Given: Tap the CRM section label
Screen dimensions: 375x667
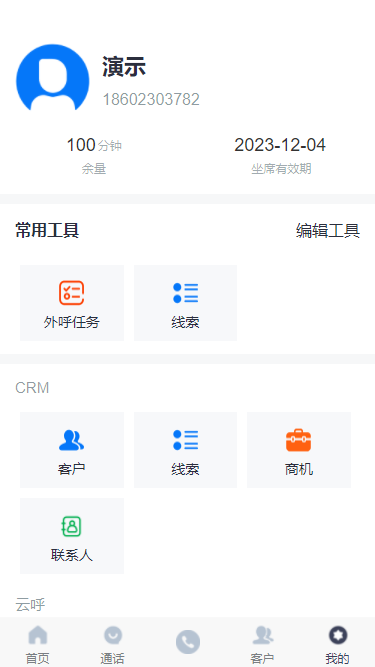Looking at the screenshot, I should (x=32, y=388).
